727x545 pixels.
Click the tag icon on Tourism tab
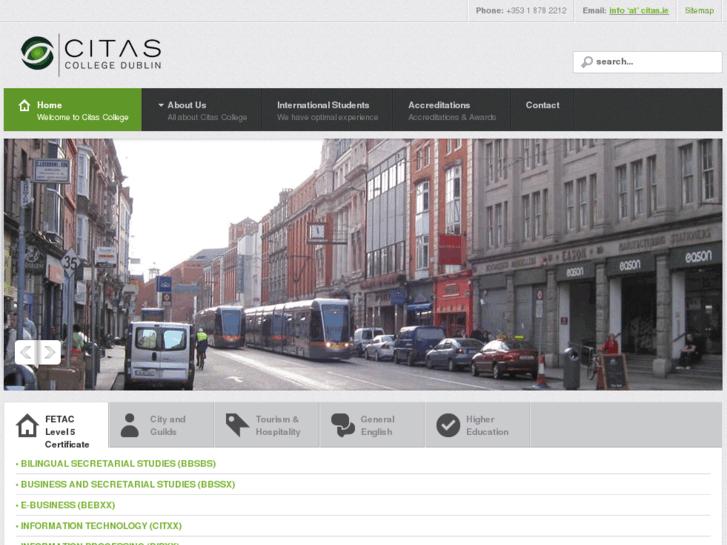[x=237, y=425]
